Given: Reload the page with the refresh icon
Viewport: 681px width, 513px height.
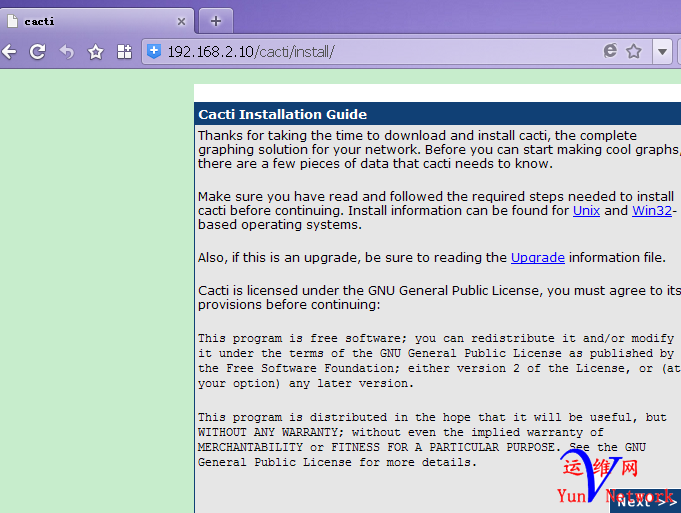Looking at the screenshot, I should pyautogui.click(x=37, y=52).
